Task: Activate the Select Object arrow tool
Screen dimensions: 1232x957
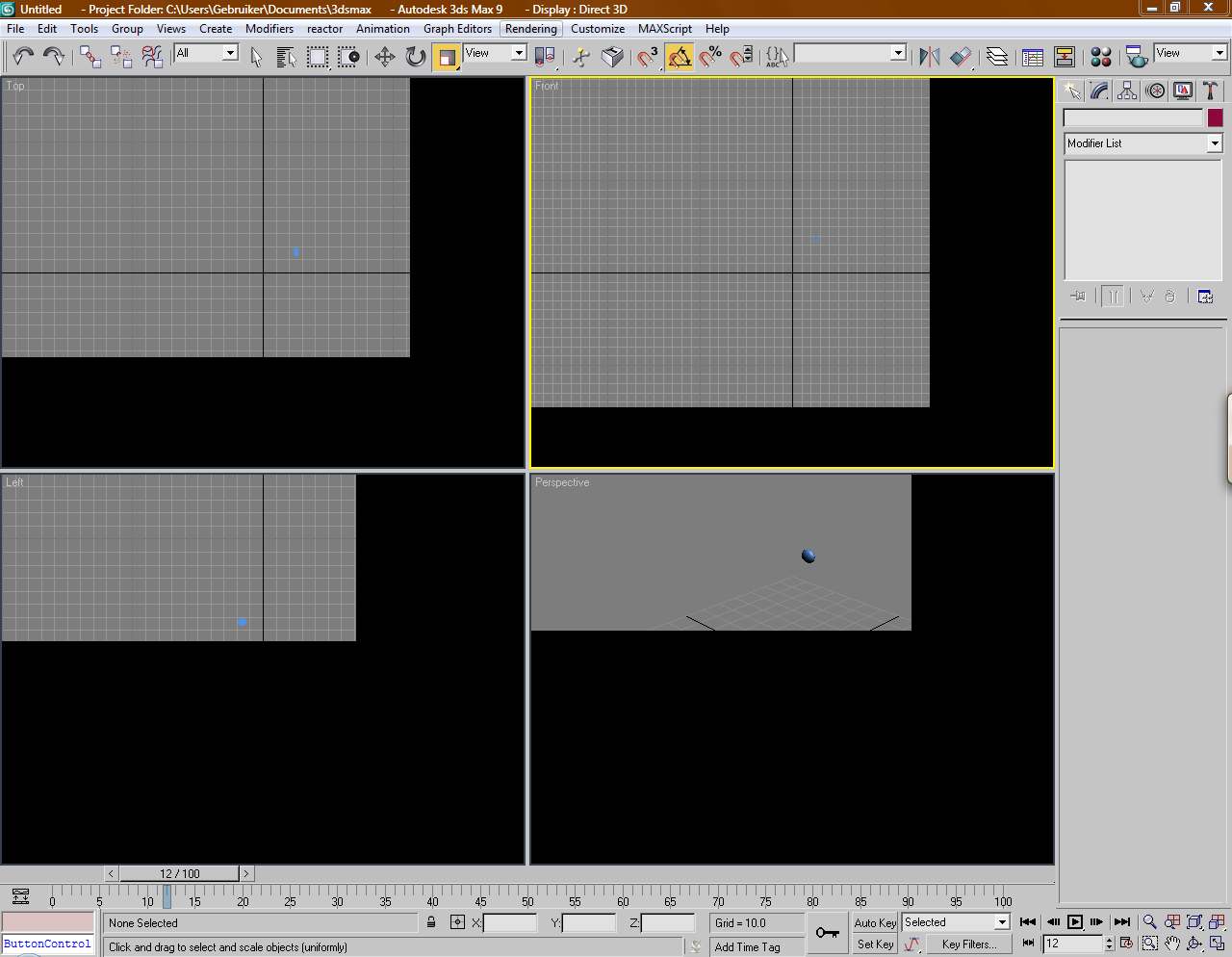Action: pyautogui.click(x=256, y=57)
